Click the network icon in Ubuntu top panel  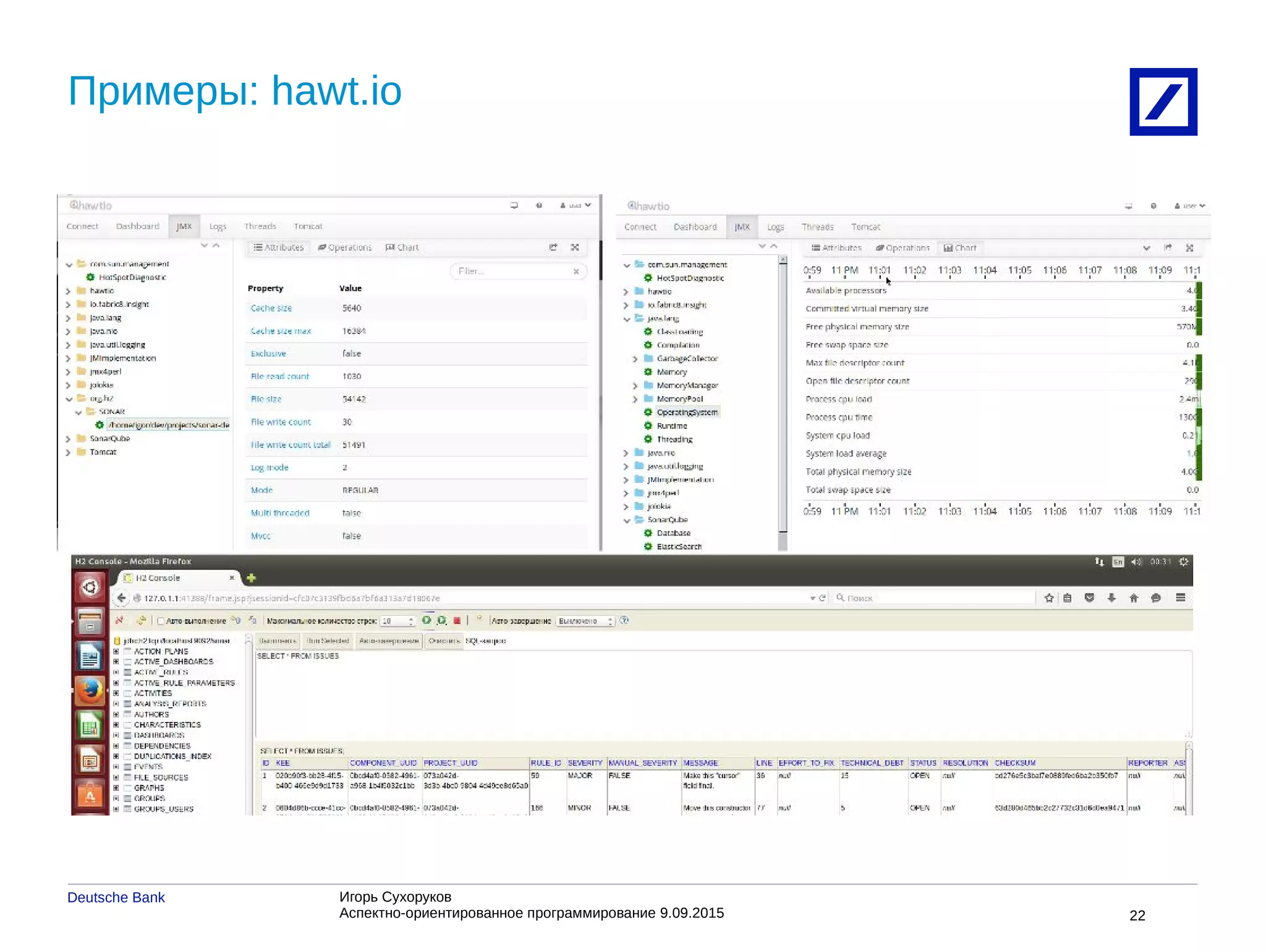point(1099,561)
